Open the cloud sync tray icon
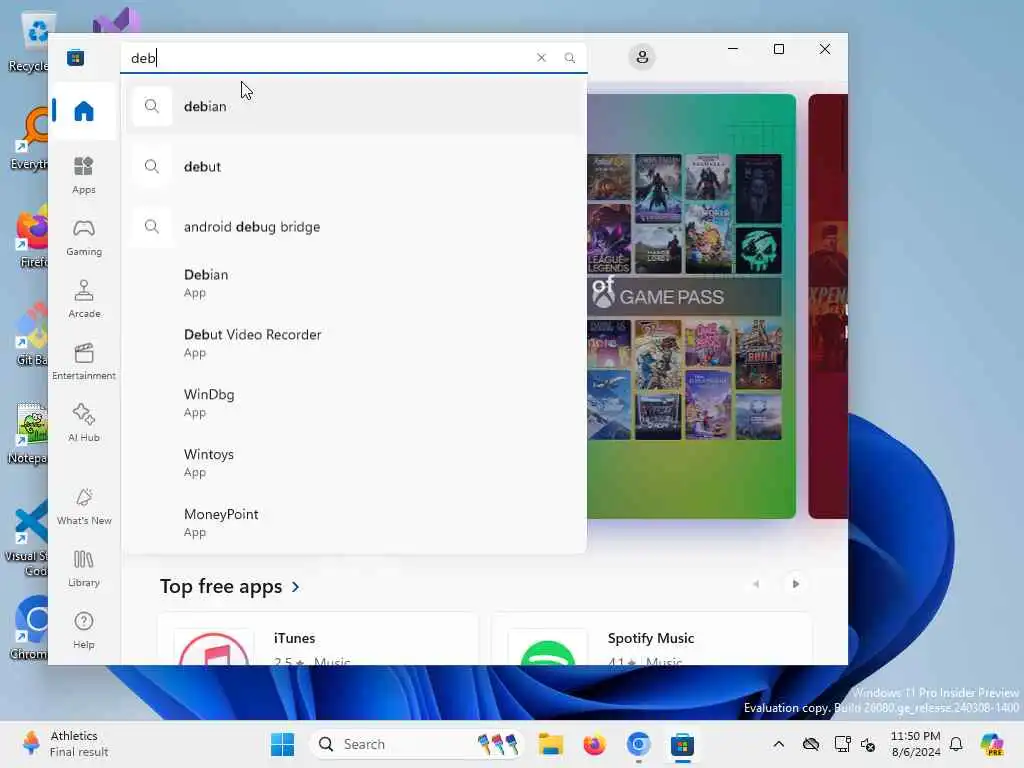Screen dimensions: 1024x768 (x=811, y=744)
